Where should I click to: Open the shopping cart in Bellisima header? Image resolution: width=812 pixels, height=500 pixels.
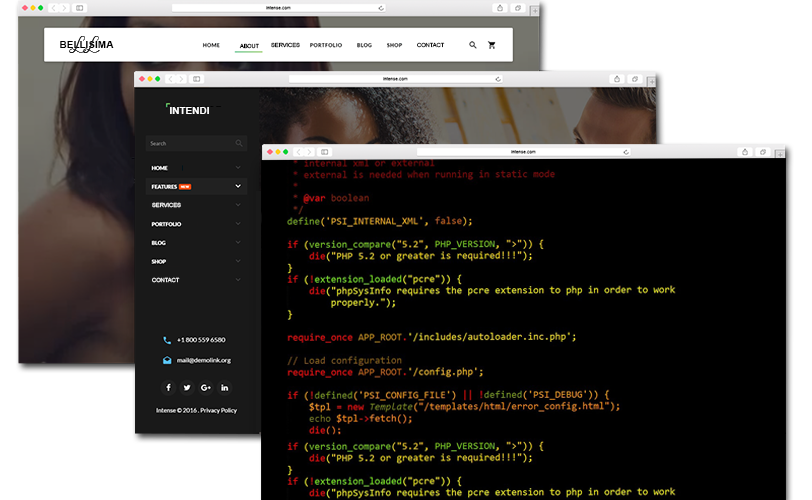point(491,45)
